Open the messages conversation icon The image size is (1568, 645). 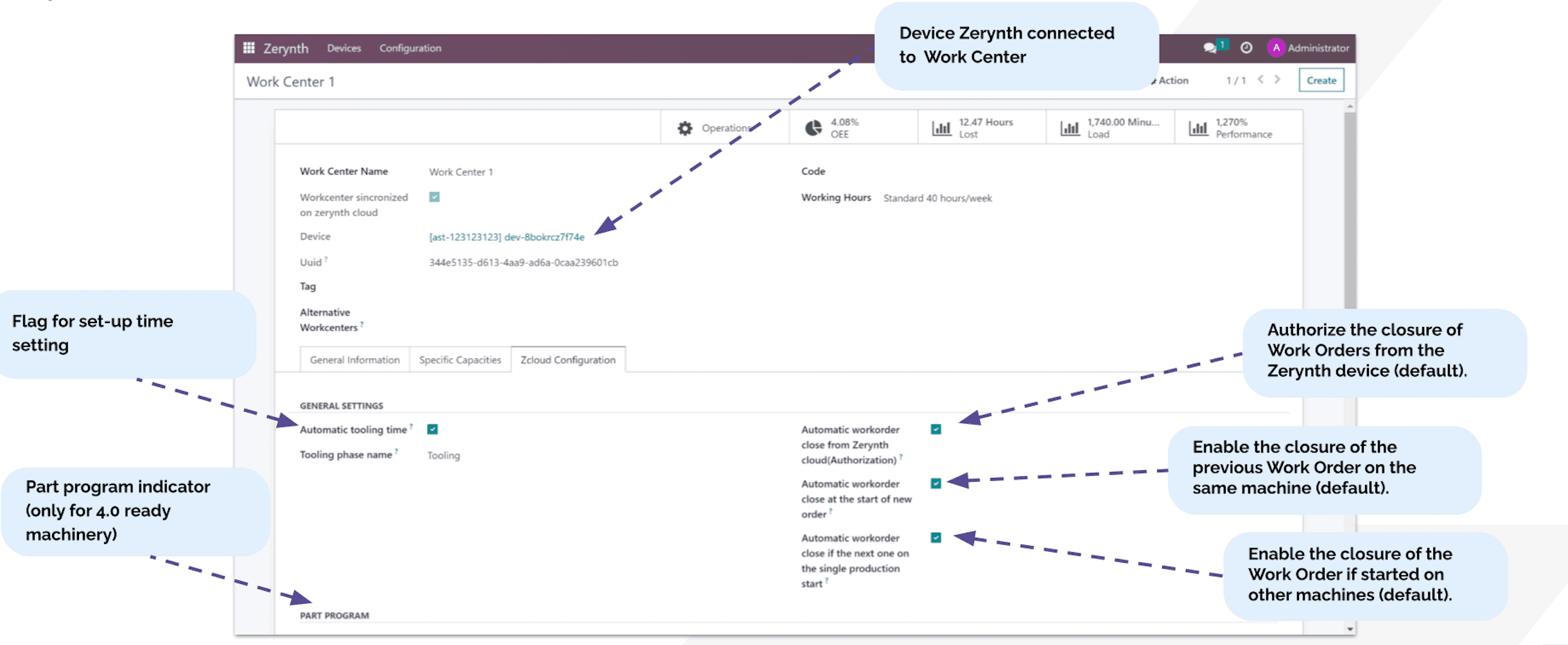pyautogui.click(x=1210, y=47)
